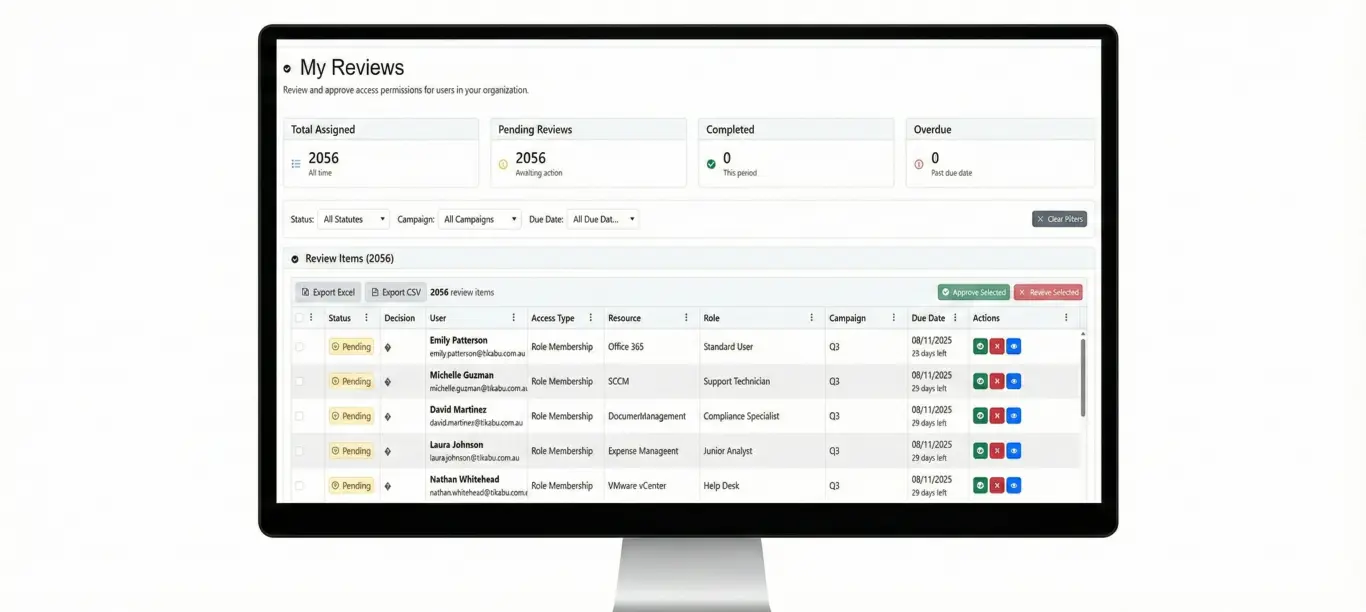Click the Export Excel button

328,292
